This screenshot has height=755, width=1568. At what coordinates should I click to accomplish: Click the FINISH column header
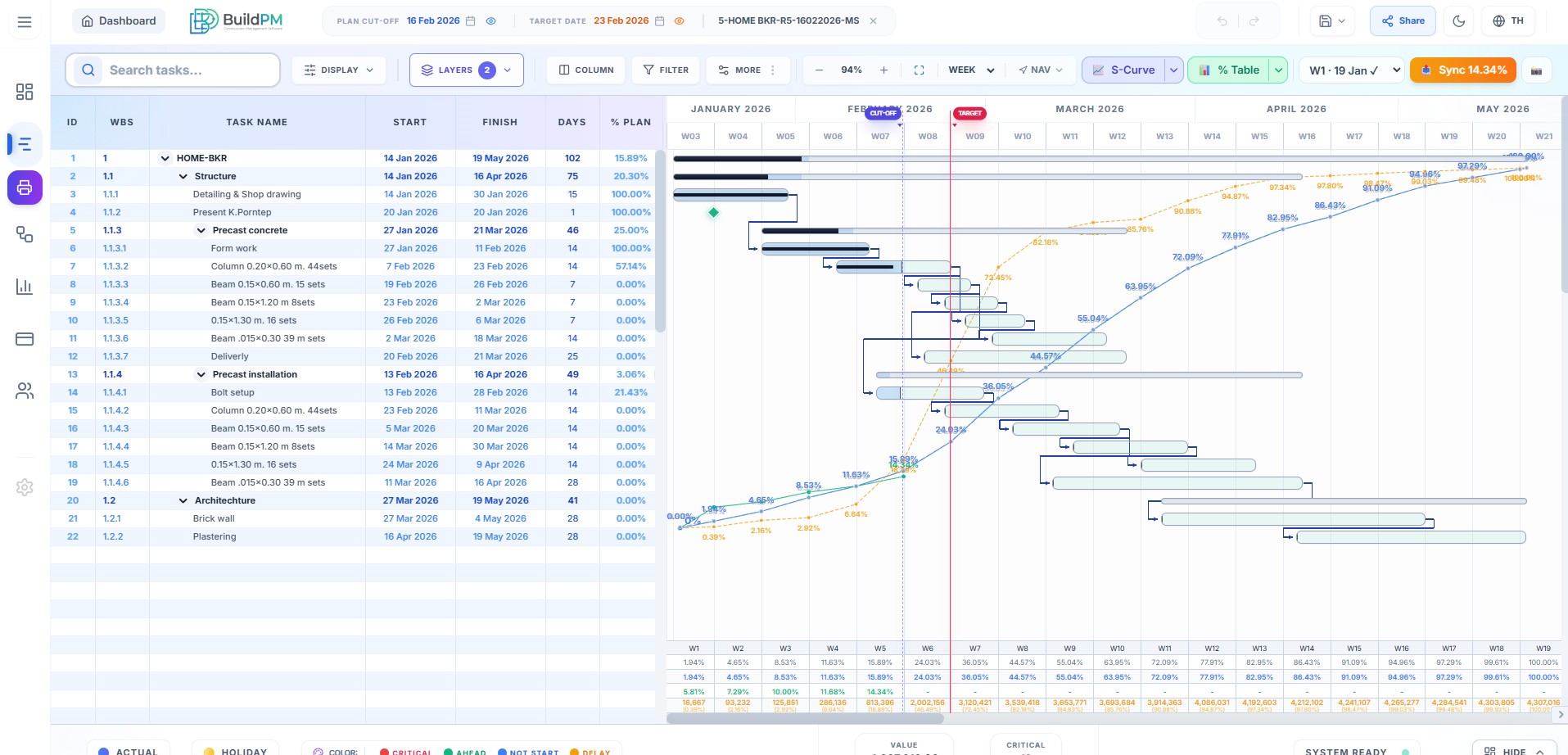point(500,122)
